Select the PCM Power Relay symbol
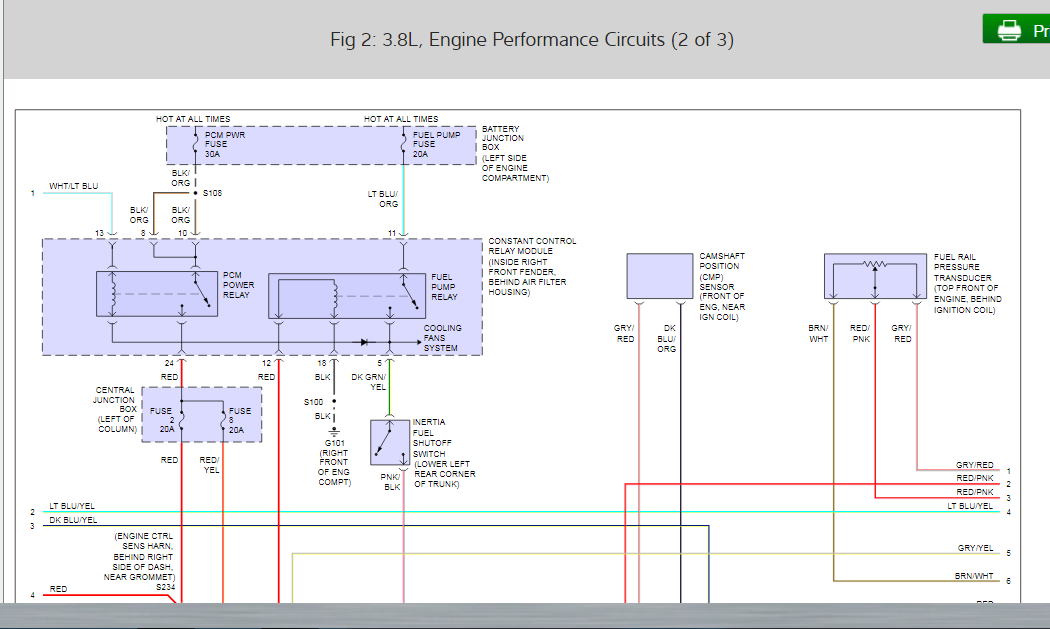The width and height of the screenshot is (1050, 629). (156, 292)
